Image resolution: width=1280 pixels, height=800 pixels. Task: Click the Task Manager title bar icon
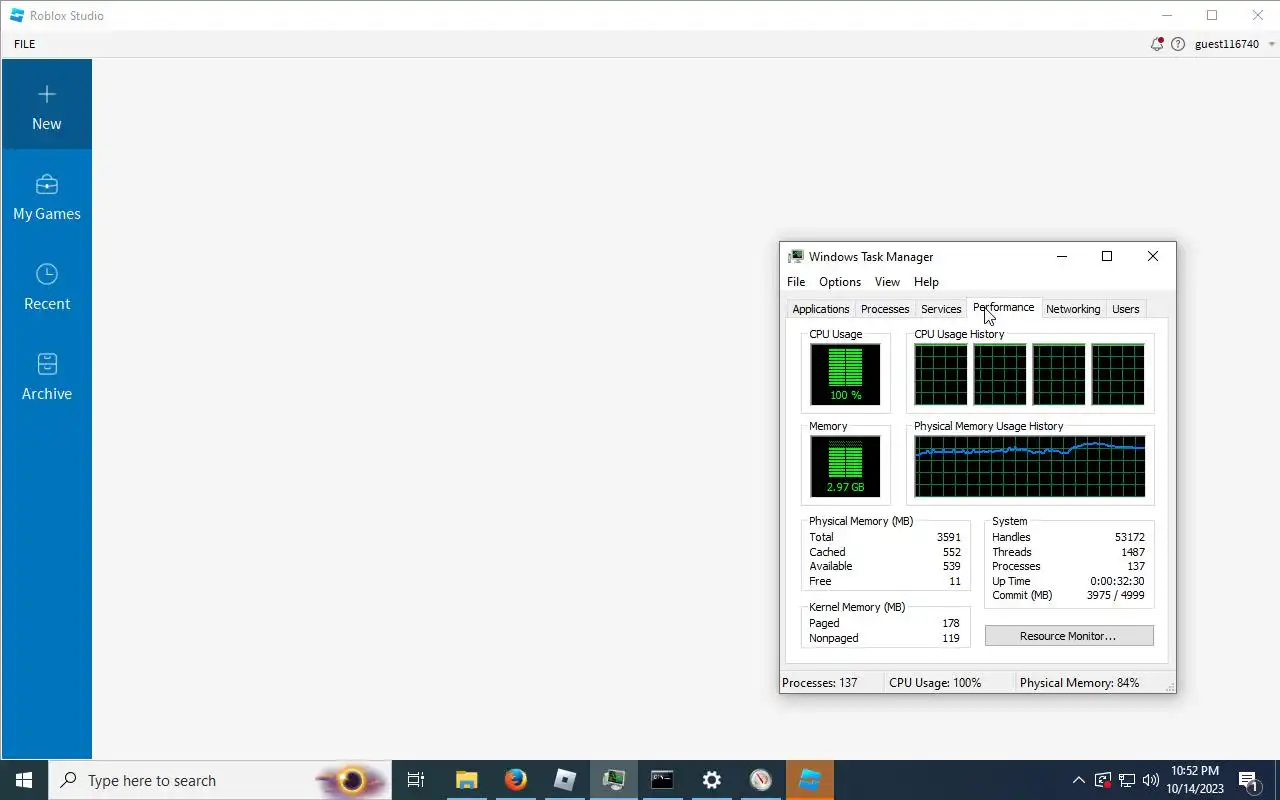click(x=796, y=257)
